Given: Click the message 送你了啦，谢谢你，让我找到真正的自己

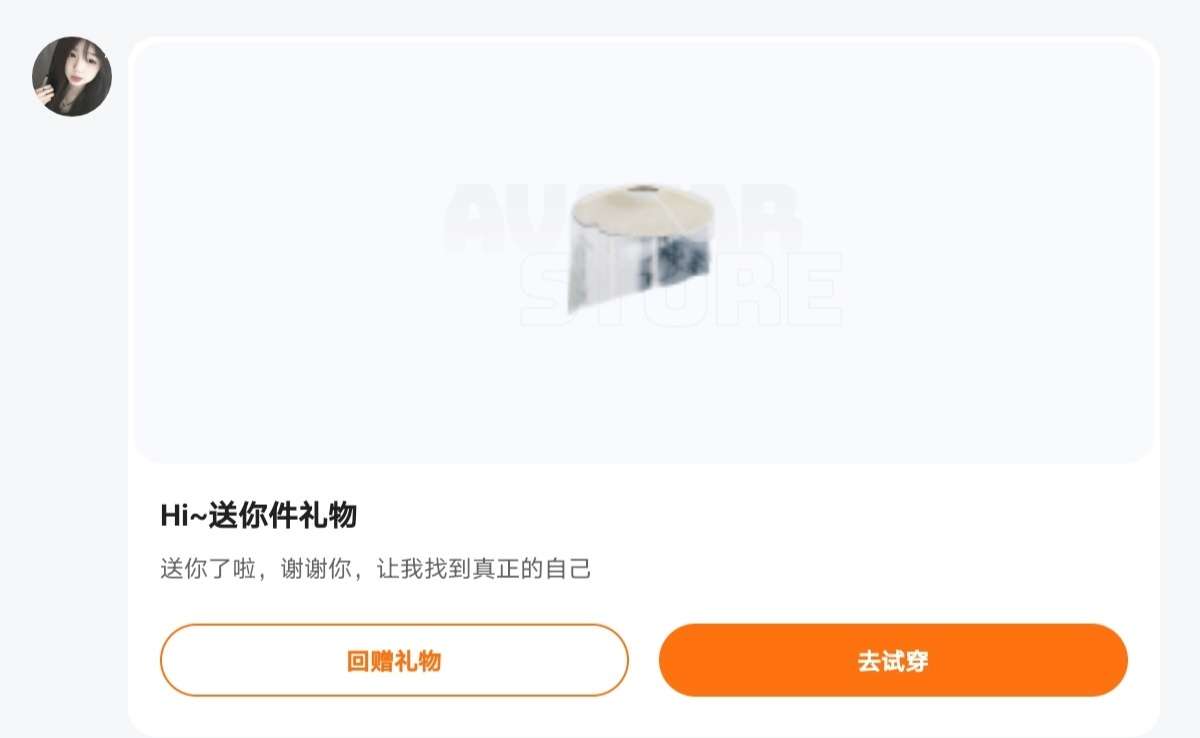Looking at the screenshot, I should [x=376, y=569].
